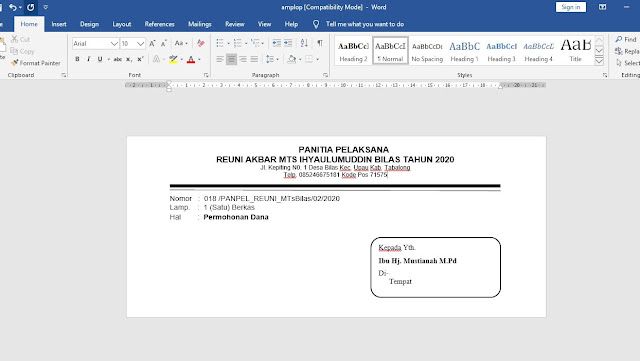Click the Numbering list icon
This screenshot has height=361, width=640.
point(238,43)
